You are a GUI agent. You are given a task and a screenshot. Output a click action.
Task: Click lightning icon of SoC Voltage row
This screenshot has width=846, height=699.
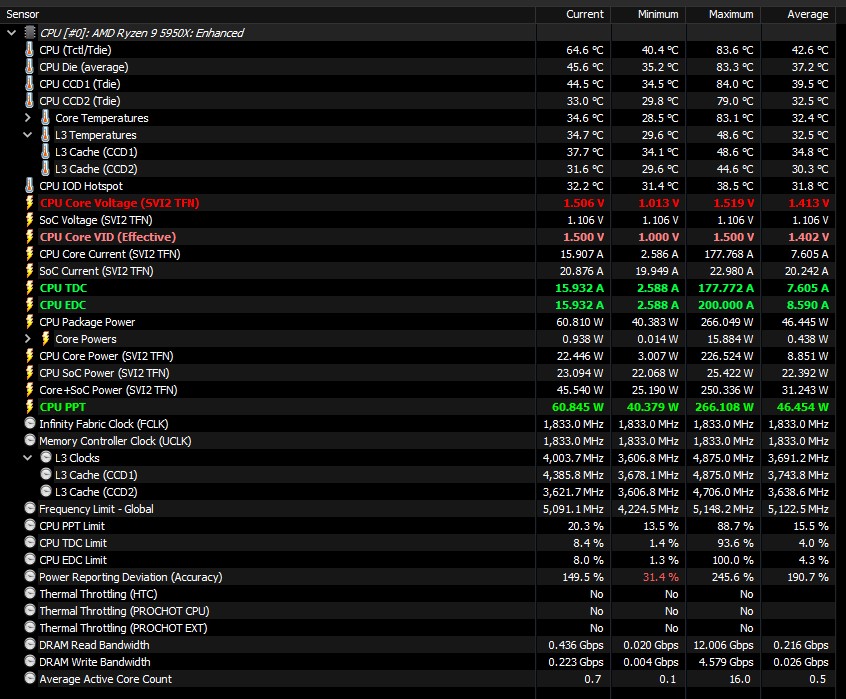point(30,220)
